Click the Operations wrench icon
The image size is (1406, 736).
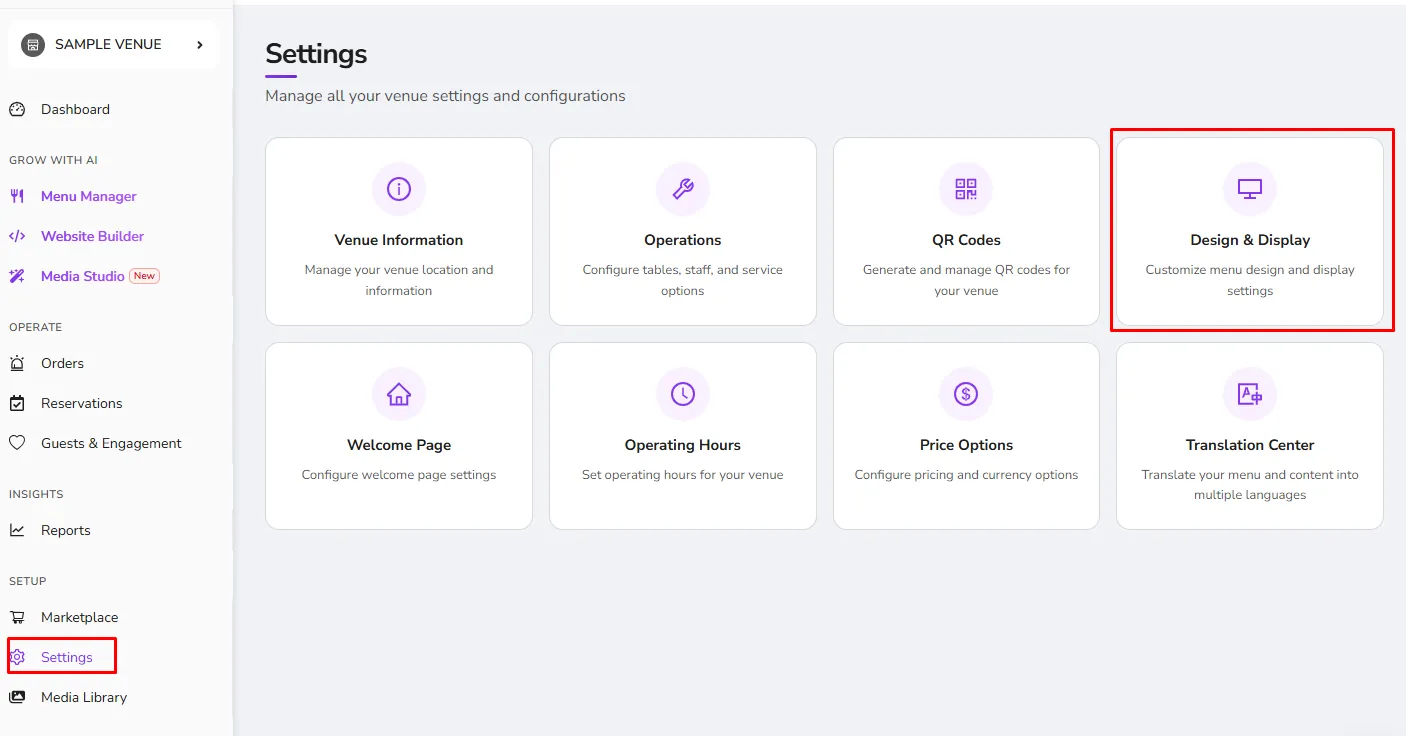(683, 189)
